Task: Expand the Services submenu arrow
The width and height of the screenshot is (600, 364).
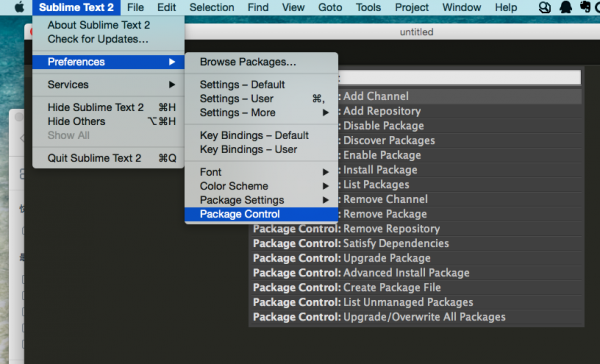Action: (x=172, y=85)
